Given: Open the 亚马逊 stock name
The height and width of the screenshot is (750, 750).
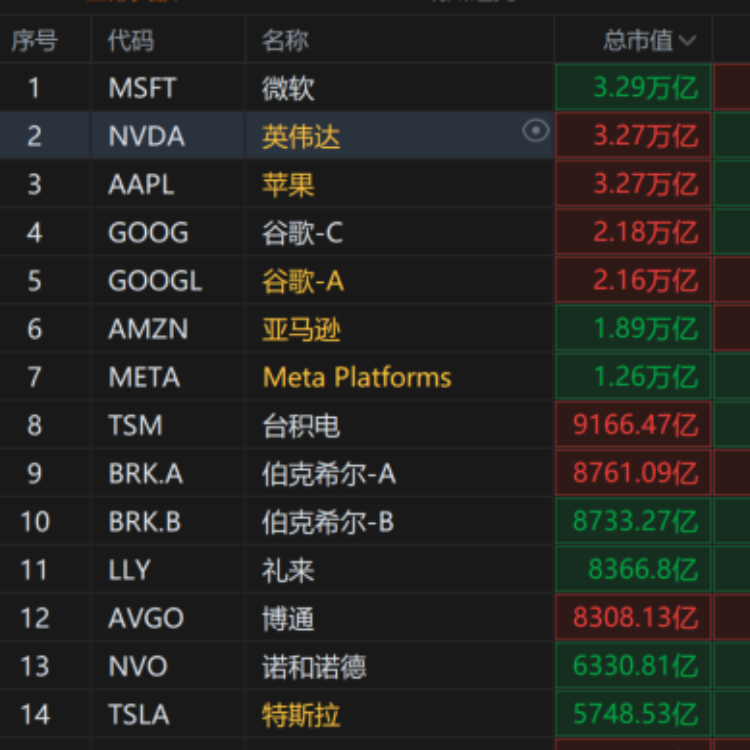Looking at the screenshot, I should (301, 329).
